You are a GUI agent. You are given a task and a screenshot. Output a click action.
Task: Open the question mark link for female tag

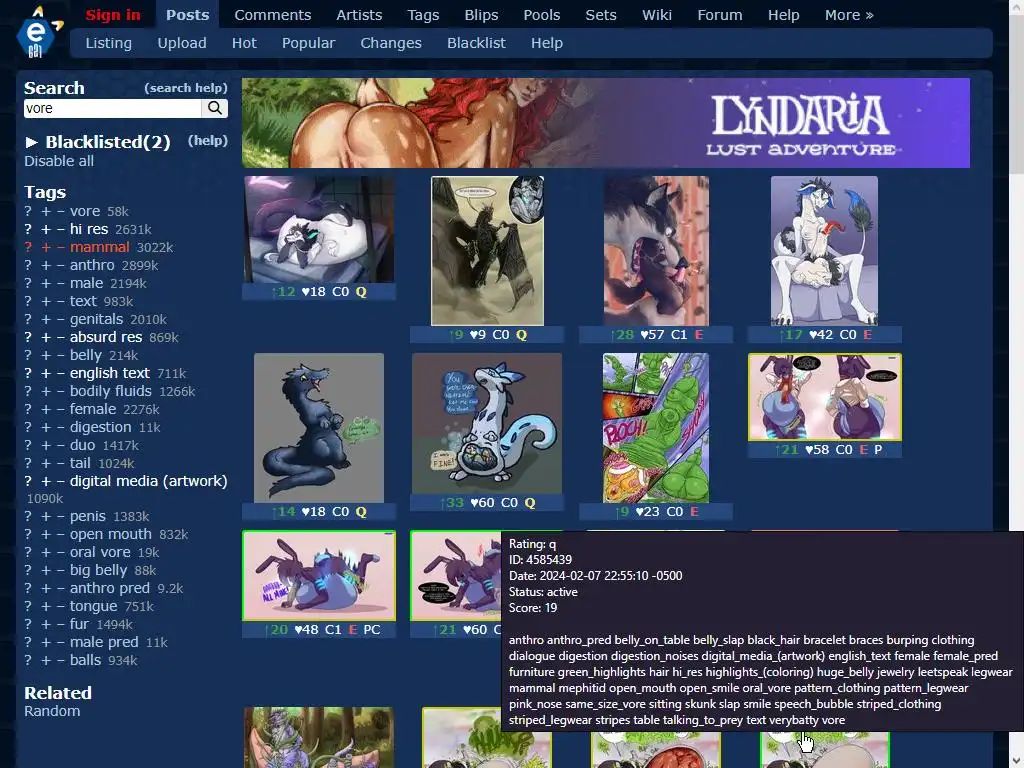pyautogui.click(x=28, y=409)
